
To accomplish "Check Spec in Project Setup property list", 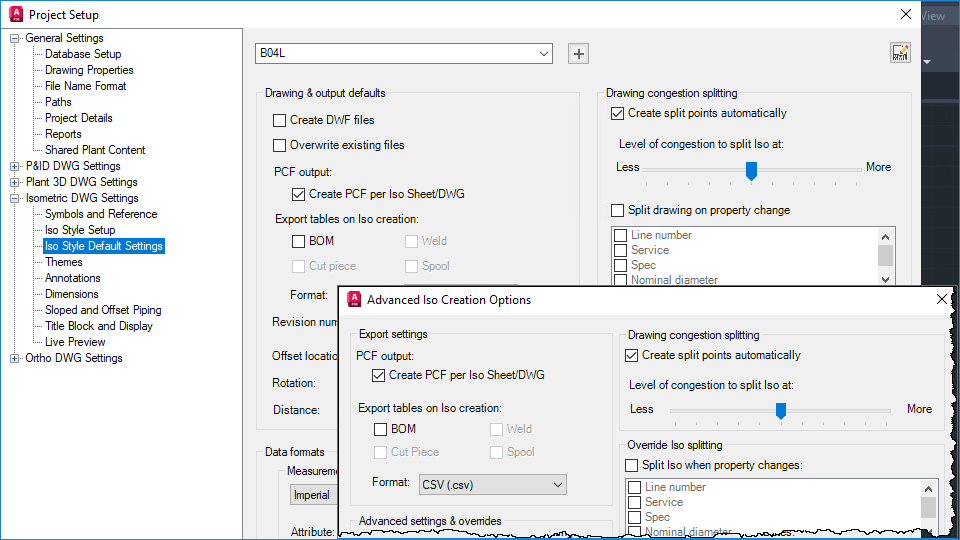I will click(x=620, y=265).
